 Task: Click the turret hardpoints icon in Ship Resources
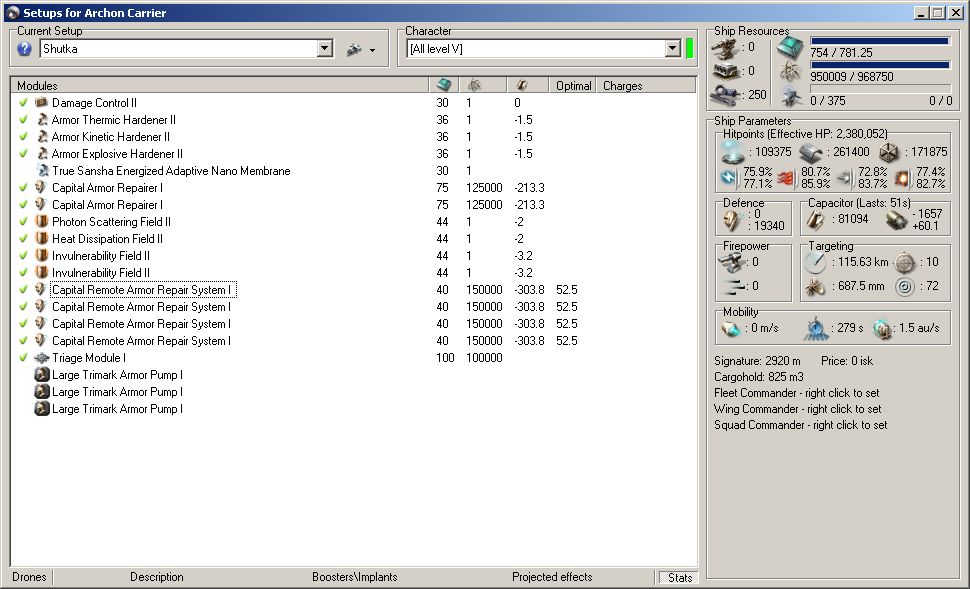[726, 48]
